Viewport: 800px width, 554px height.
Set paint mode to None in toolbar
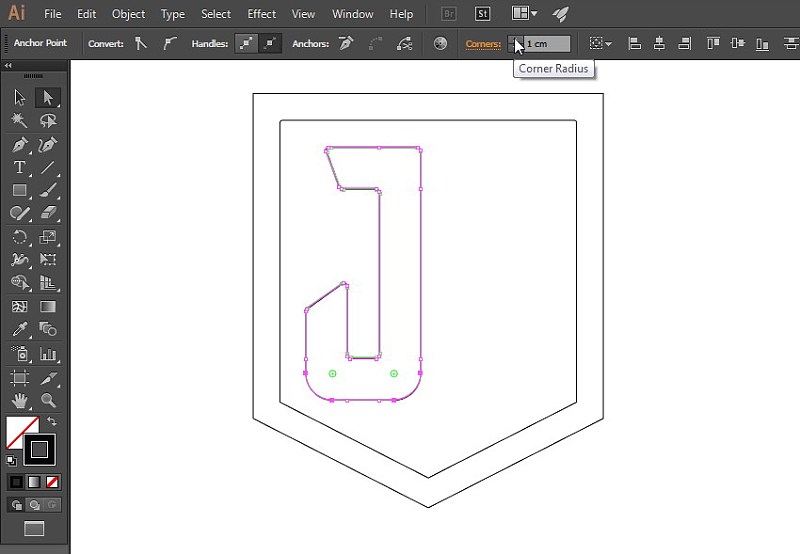(53, 482)
